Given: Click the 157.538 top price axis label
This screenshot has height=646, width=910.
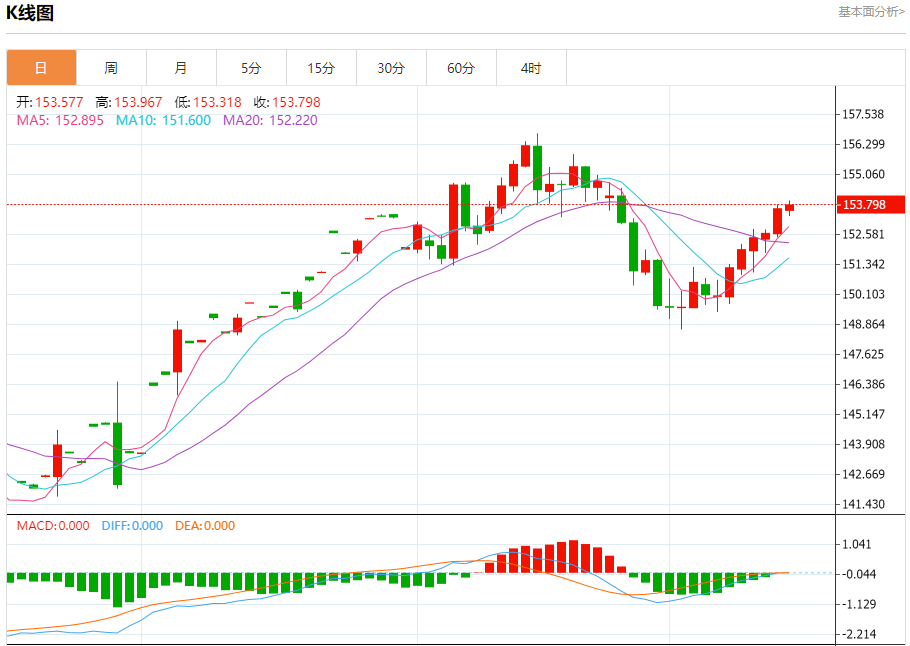Looking at the screenshot, I should pos(863,114).
